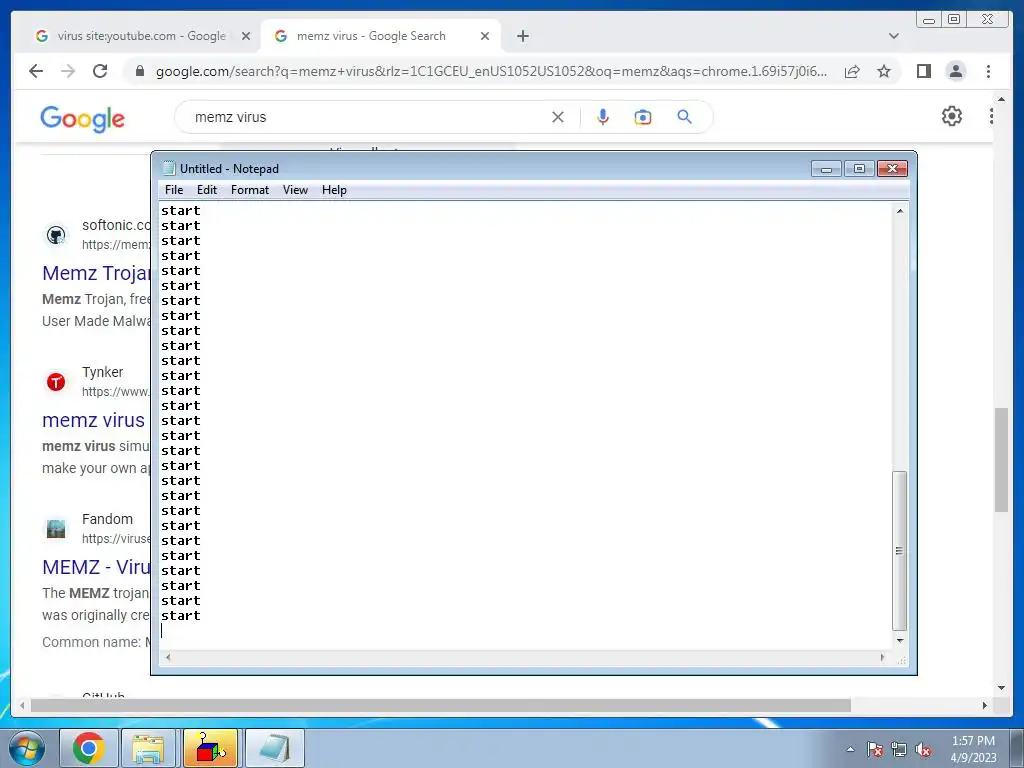This screenshot has width=1024, height=768.
Task: Click the Notepad vertical scrollbar thumb
Action: pyautogui.click(x=900, y=551)
